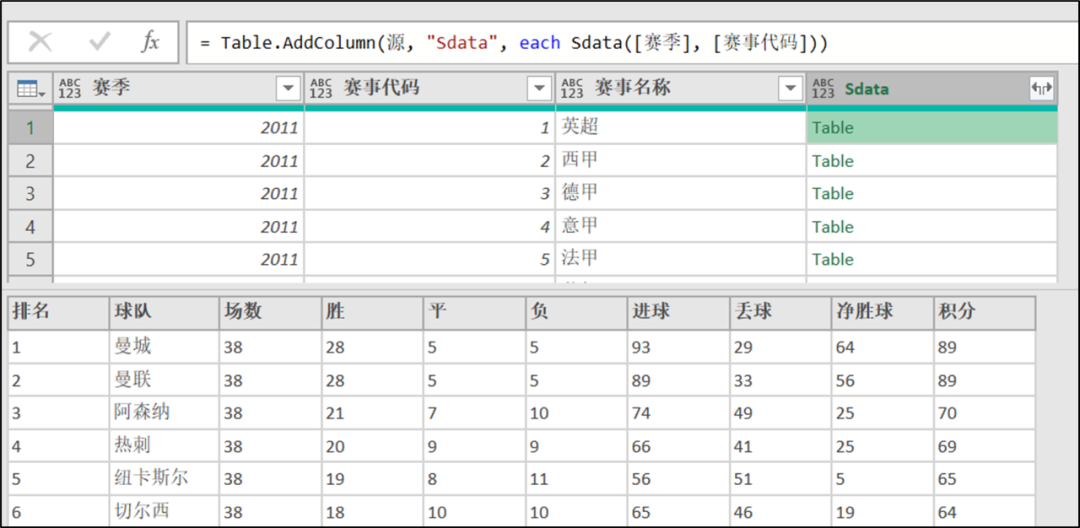Click the 西甲 cell

(x=681, y=161)
